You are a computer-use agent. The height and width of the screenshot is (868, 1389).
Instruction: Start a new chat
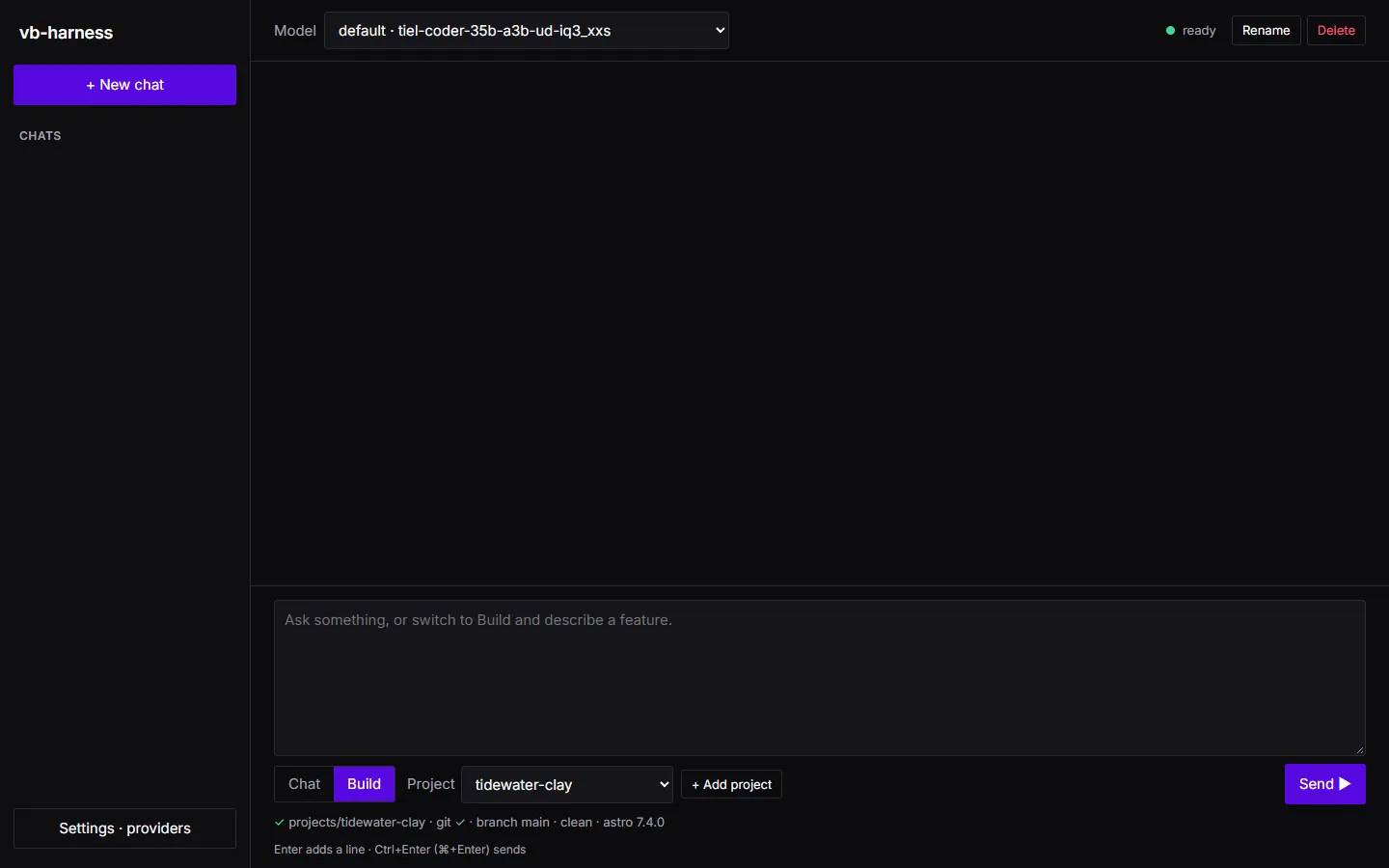124,85
